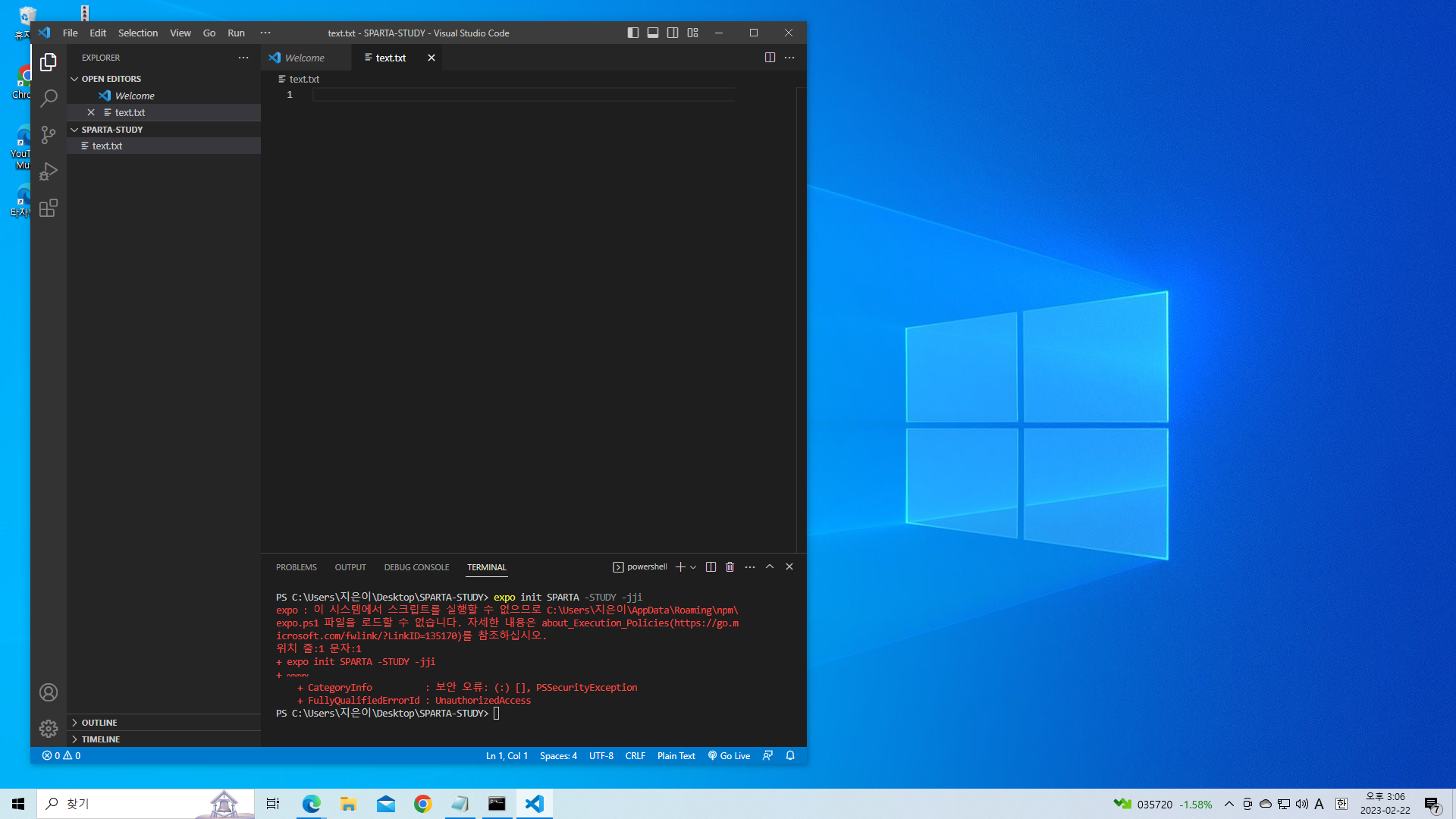This screenshot has width=1456, height=819.
Task: Open the Windows Start menu
Action: [x=18, y=804]
